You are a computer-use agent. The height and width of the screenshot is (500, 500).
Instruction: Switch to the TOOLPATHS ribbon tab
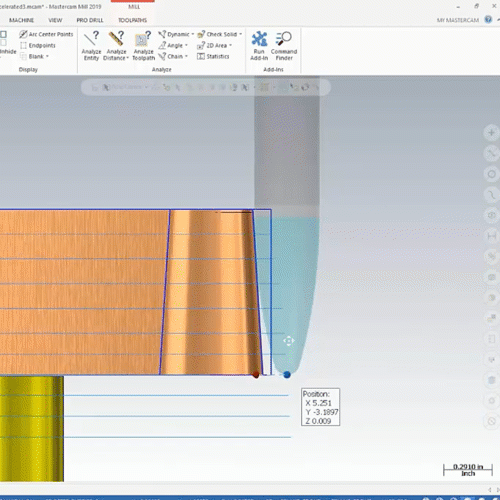[x=132, y=20]
